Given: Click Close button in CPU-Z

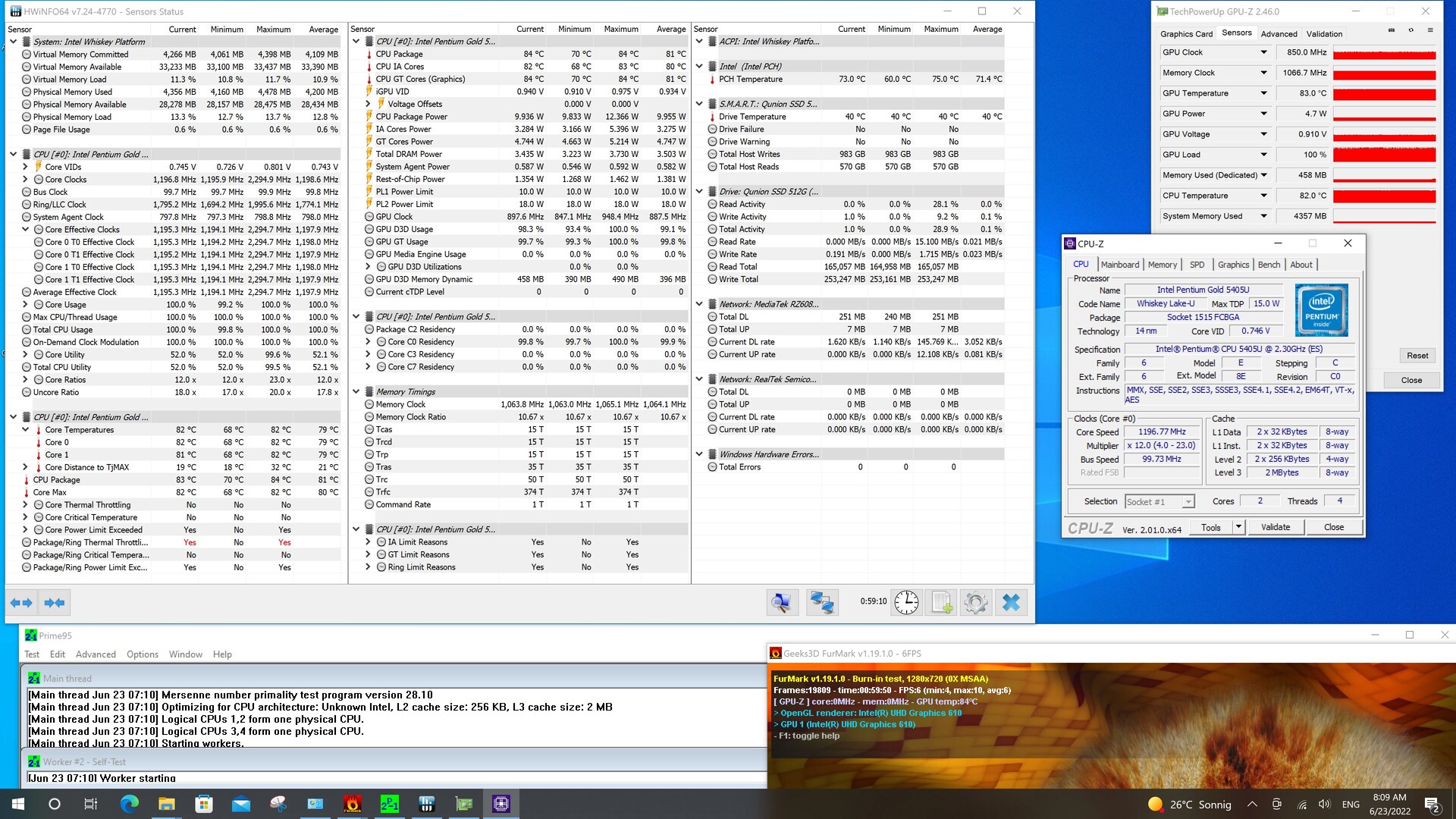Looking at the screenshot, I should click(x=1333, y=527).
